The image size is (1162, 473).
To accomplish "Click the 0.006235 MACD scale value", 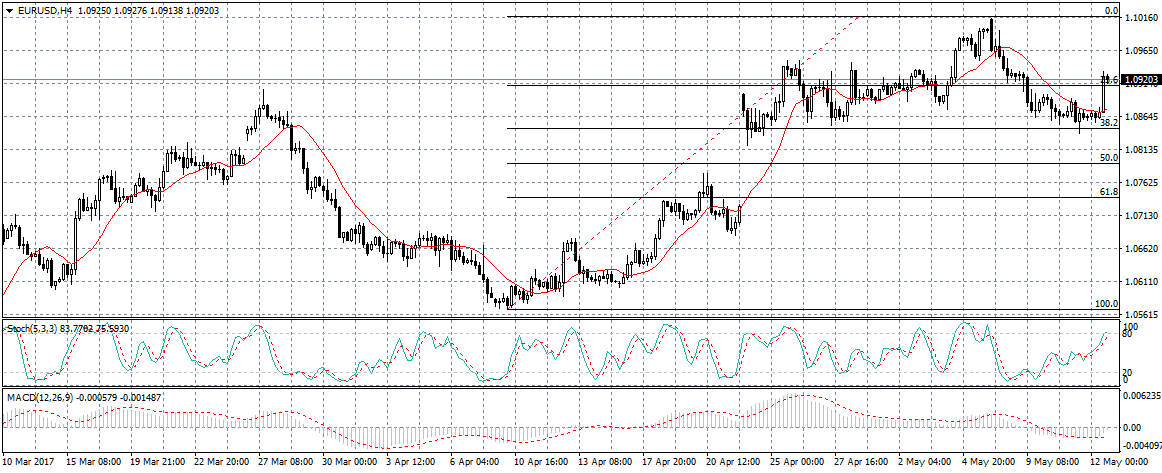I will tap(1142, 397).
